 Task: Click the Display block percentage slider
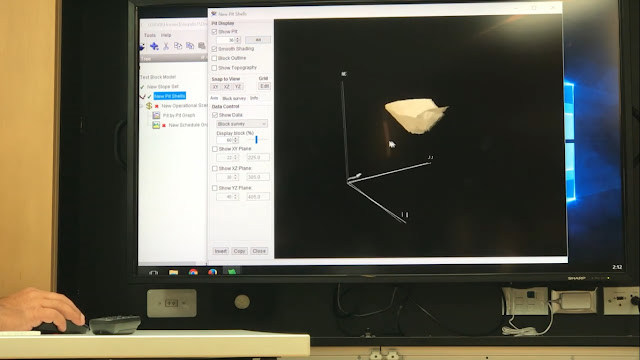[256, 140]
